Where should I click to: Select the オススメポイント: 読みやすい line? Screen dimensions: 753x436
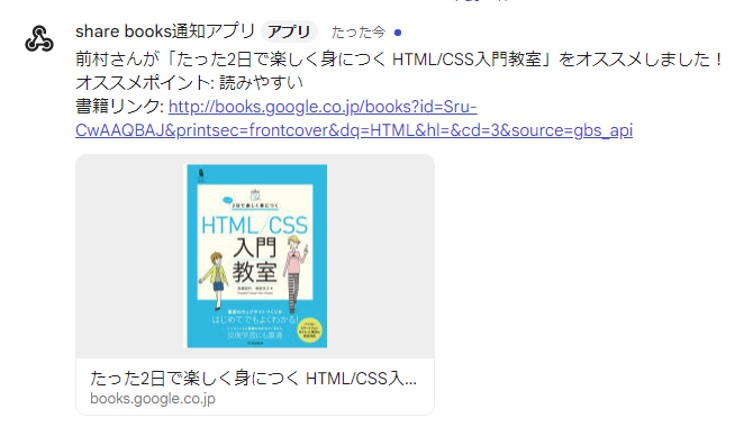pos(189,83)
